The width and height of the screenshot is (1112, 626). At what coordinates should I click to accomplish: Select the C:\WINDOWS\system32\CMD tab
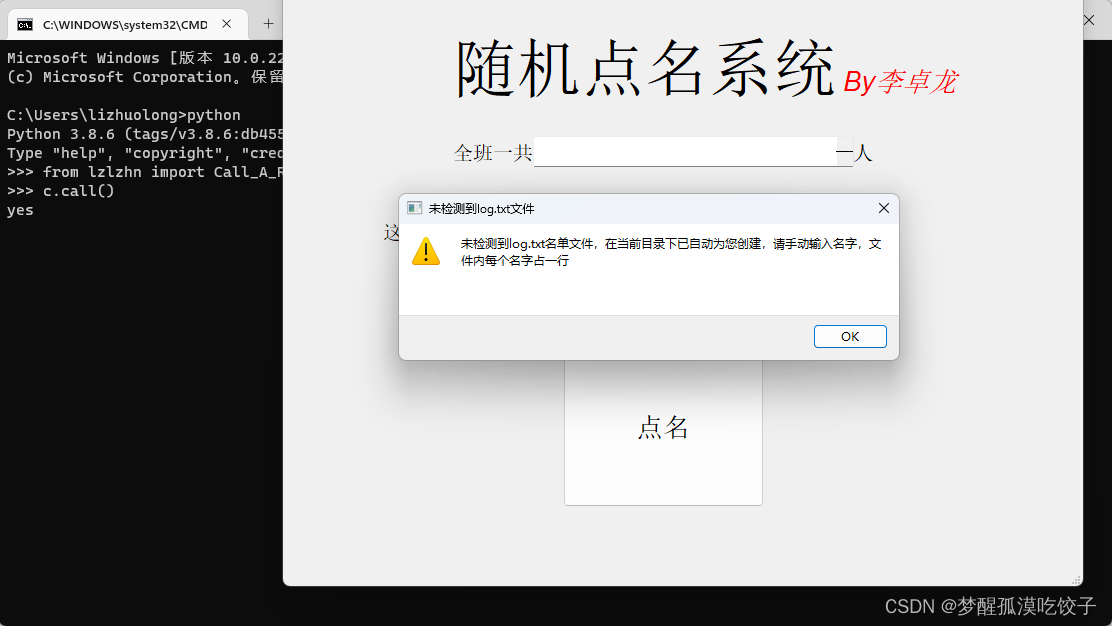[128, 25]
